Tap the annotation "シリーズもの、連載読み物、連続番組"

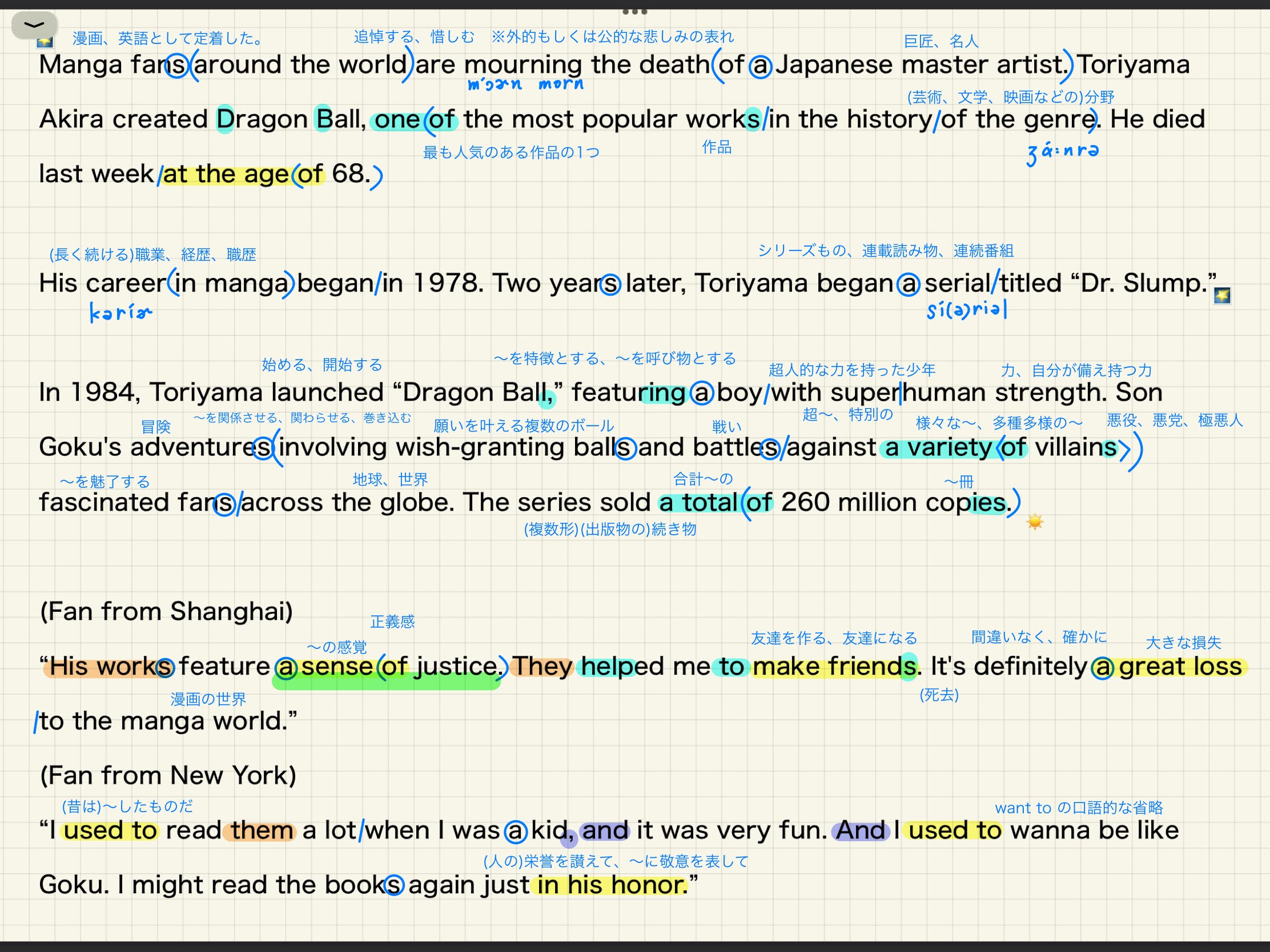pyautogui.click(x=885, y=251)
